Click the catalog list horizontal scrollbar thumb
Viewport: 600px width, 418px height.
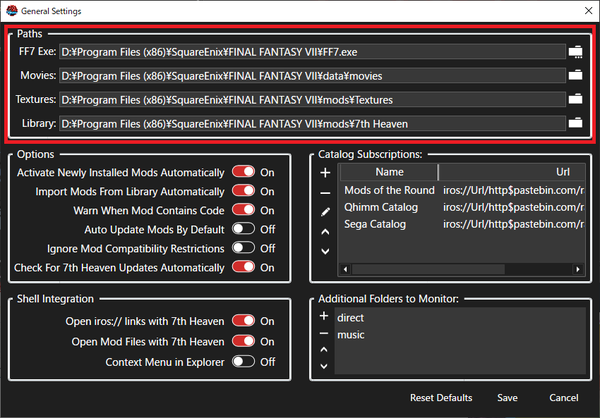[429, 269]
